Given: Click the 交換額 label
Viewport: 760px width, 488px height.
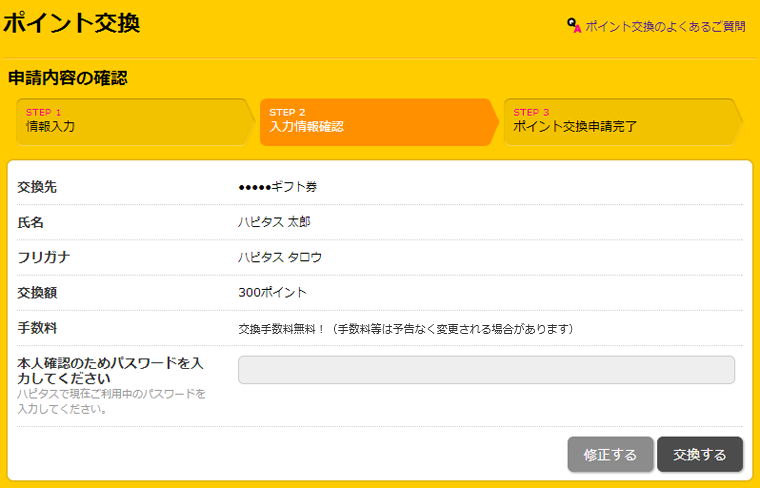Looking at the screenshot, I should 37,293.
